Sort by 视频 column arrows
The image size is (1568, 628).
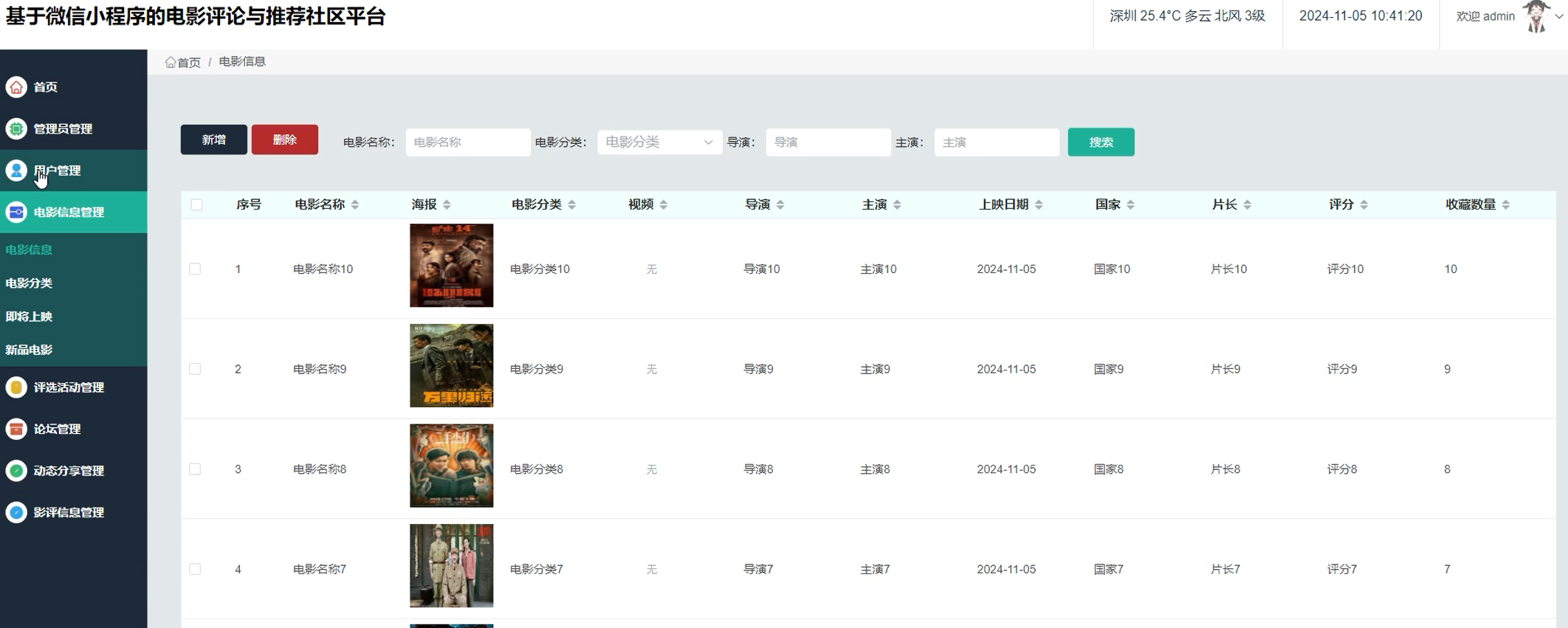coord(664,204)
